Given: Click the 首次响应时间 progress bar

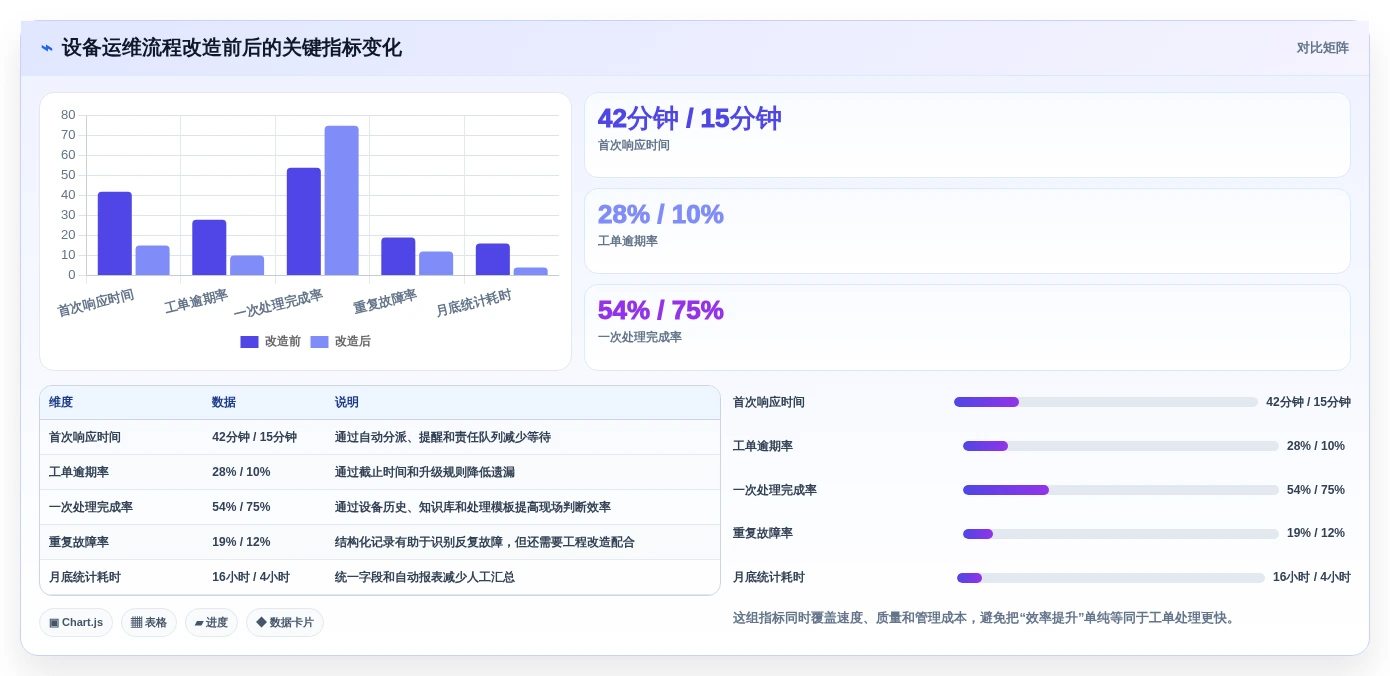Looking at the screenshot, I should pos(1106,402).
